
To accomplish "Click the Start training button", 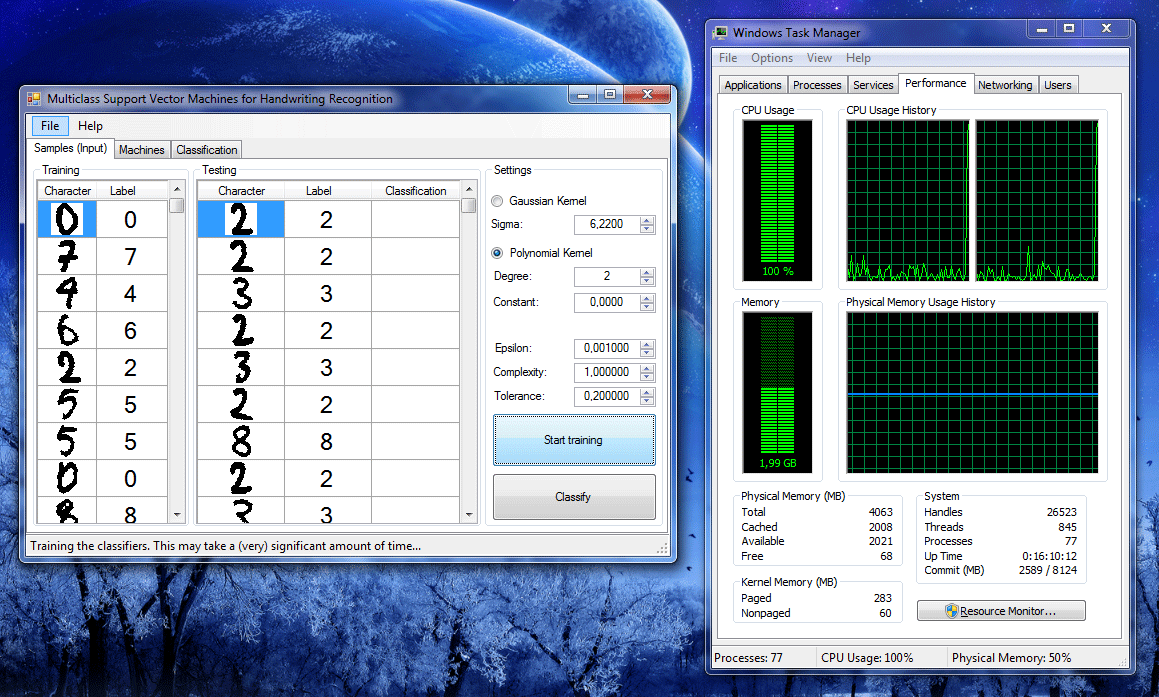I will [x=574, y=440].
